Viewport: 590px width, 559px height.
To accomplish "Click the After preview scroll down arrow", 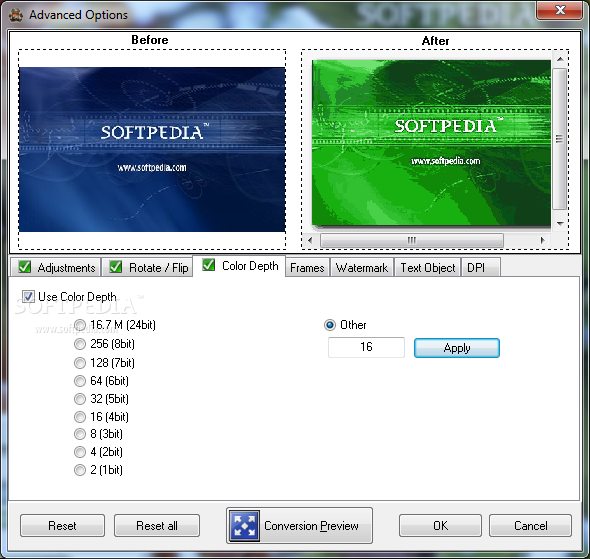I will click(560, 223).
